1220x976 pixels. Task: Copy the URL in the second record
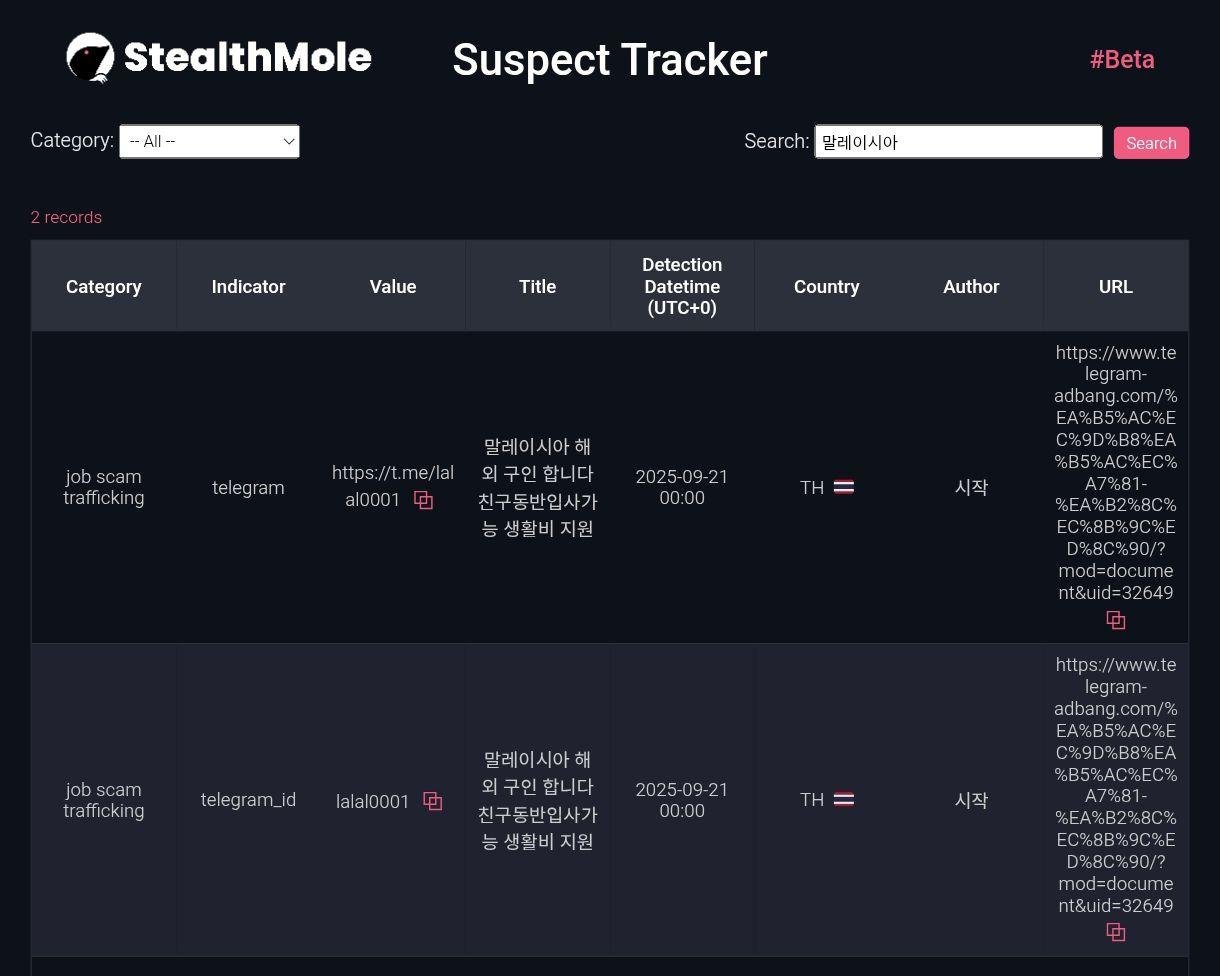1116,933
